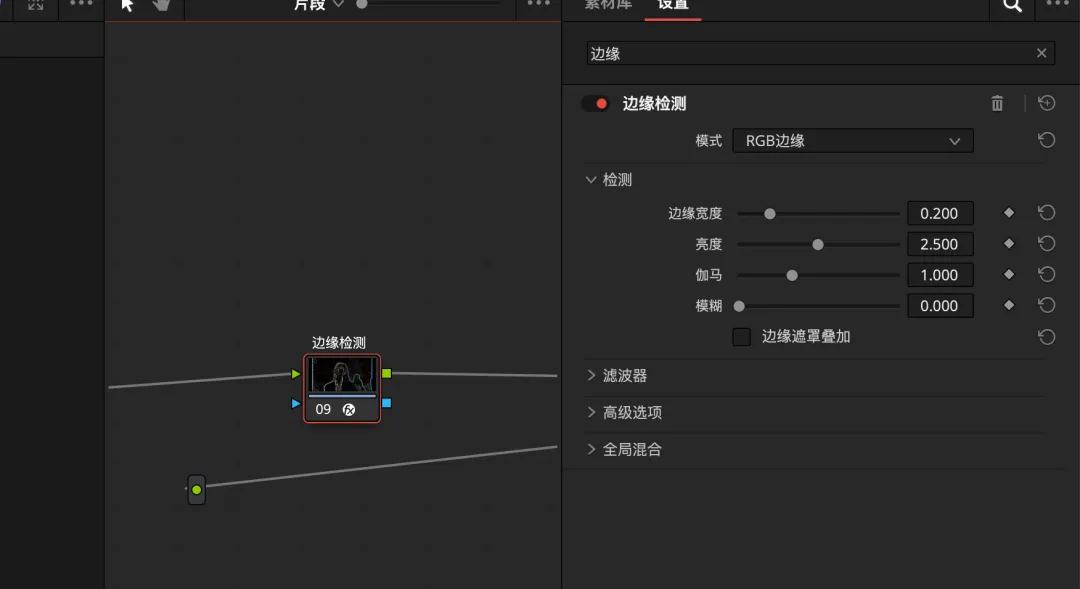Adjust the 模糊 slider handle
This screenshot has width=1080, height=589.
point(739,307)
